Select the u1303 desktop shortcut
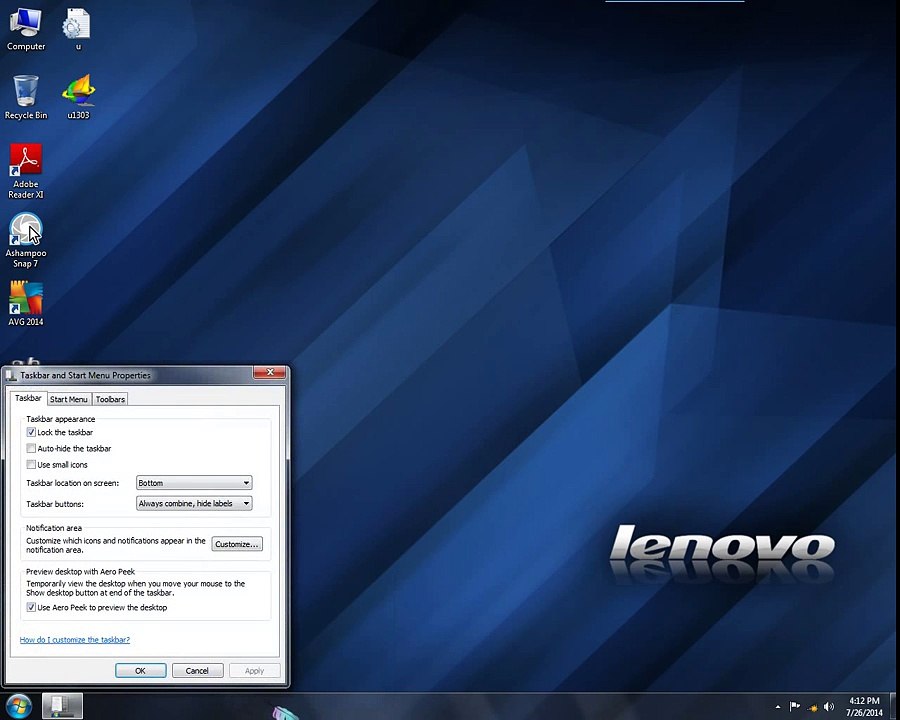The width and height of the screenshot is (900, 720). (79, 98)
